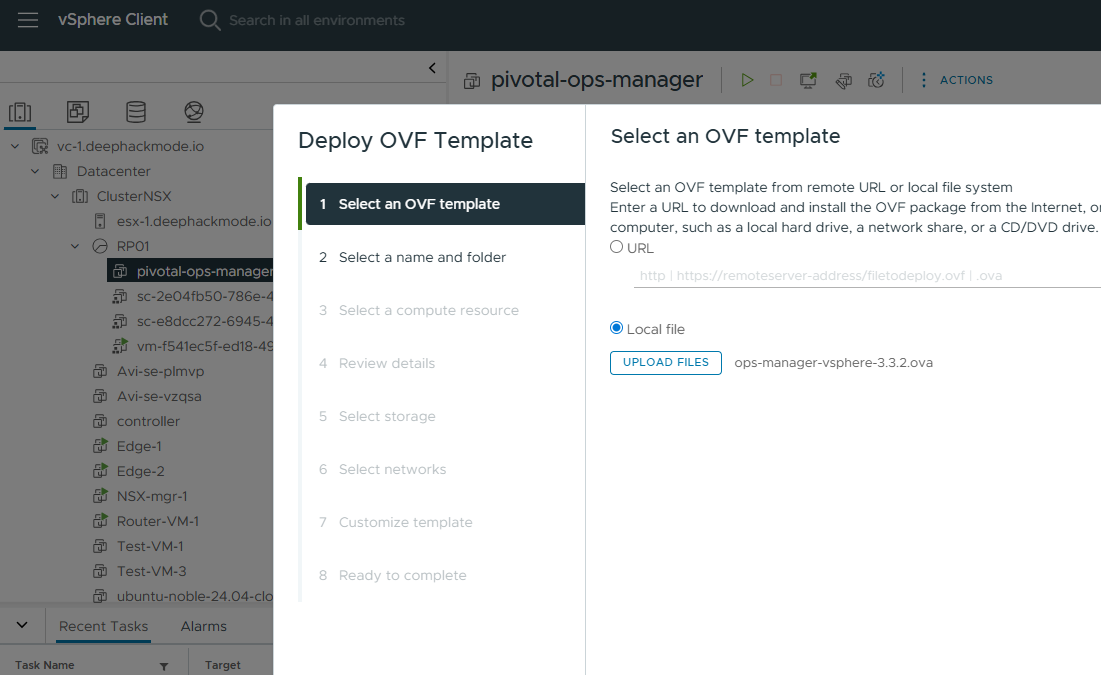1101x675 pixels.
Task: Switch to Hosts and Clusters view icon
Action: [x=20, y=112]
